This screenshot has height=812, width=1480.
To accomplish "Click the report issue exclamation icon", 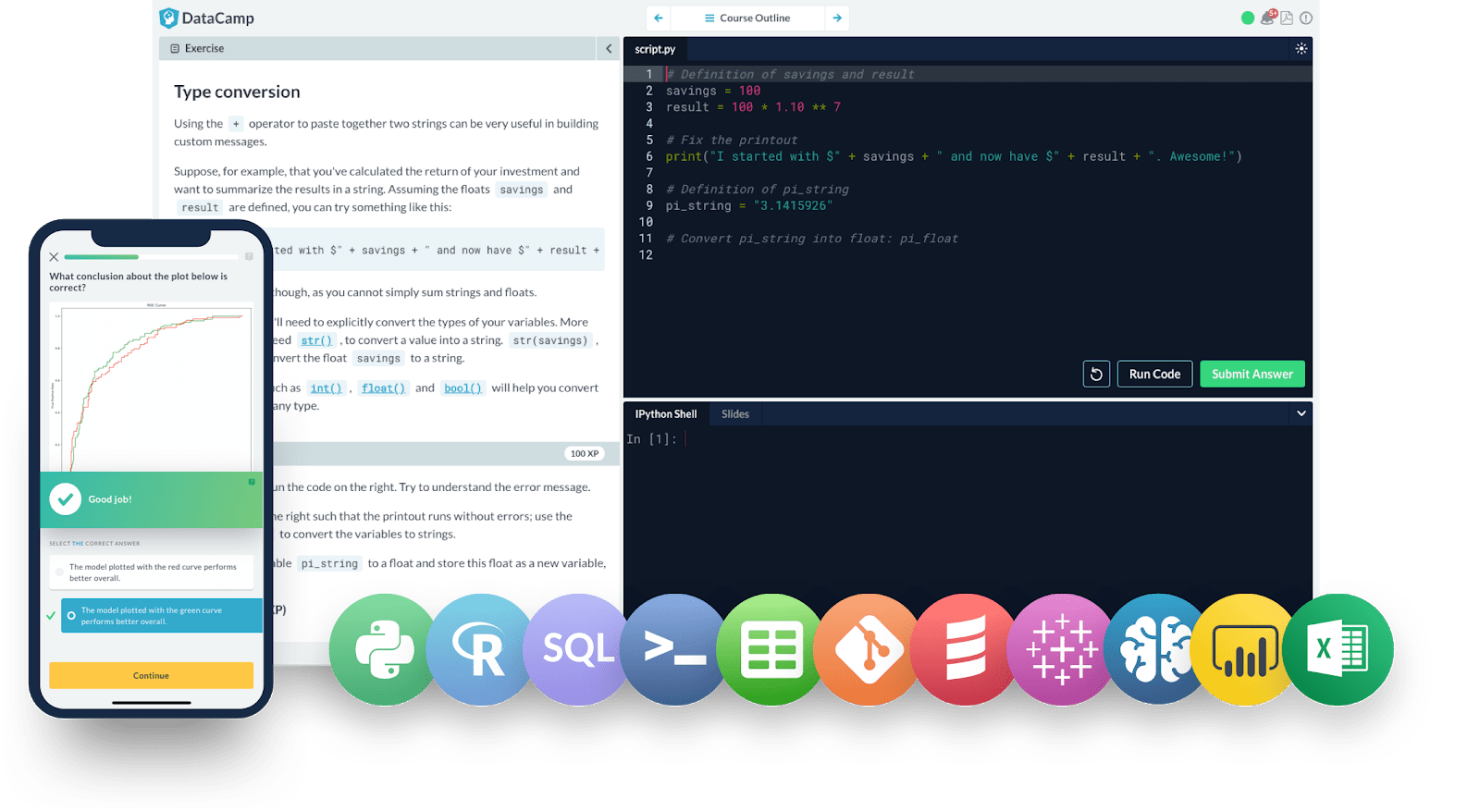I will click(x=1306, y=18).
